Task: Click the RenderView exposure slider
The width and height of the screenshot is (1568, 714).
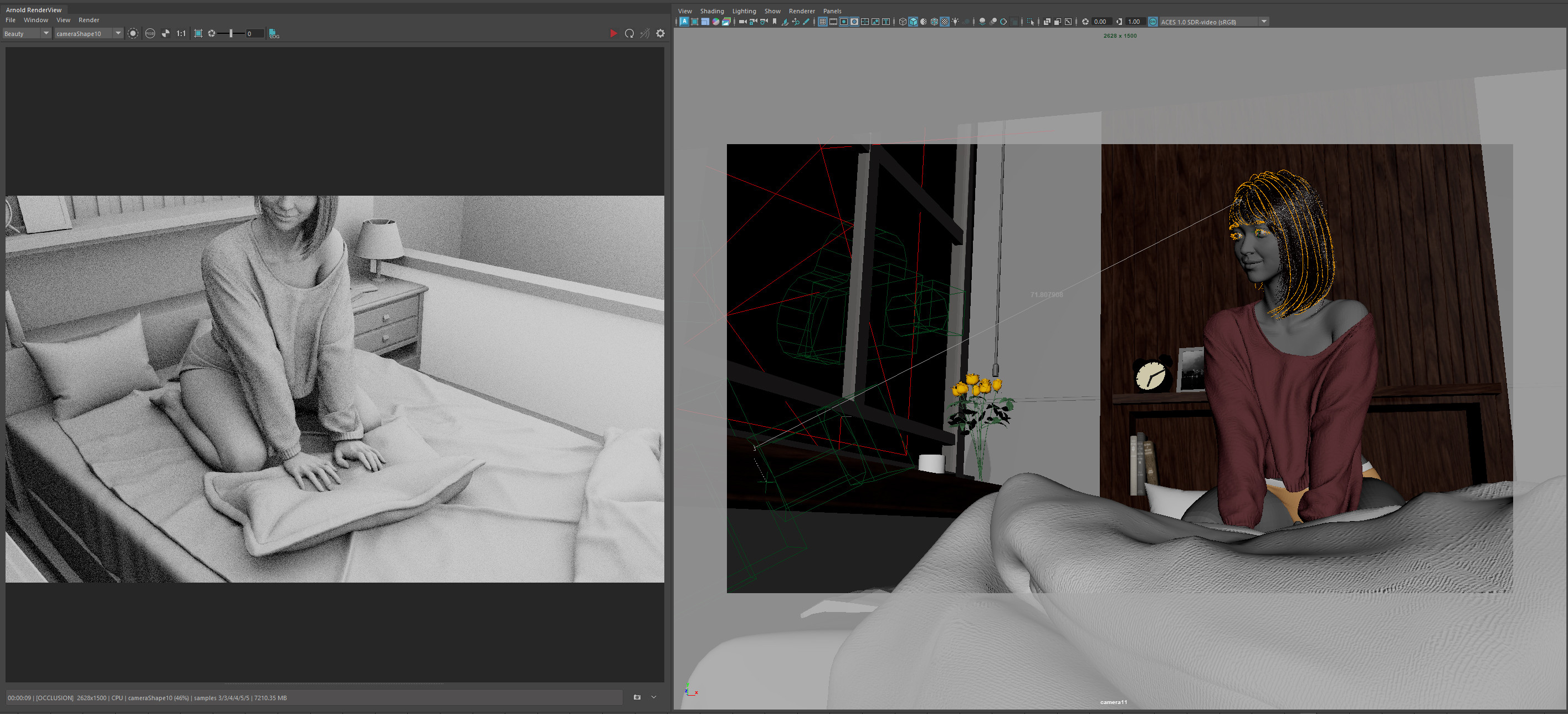Action: point(231,33)
